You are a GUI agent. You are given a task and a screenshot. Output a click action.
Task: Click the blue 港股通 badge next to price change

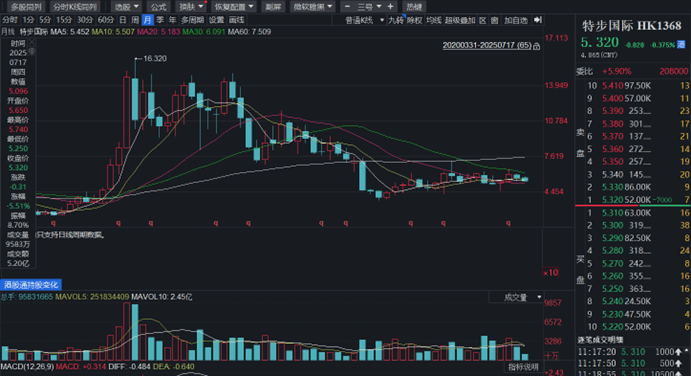click(681, 45)
